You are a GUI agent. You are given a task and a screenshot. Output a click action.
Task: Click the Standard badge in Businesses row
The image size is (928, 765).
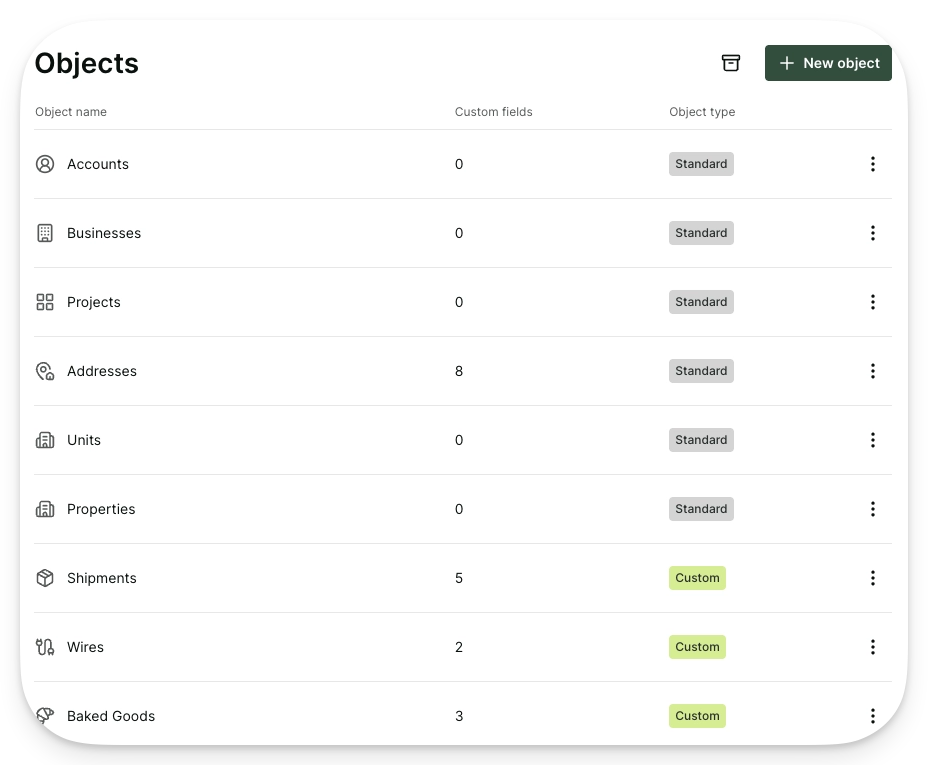click(x=701, y=233)
